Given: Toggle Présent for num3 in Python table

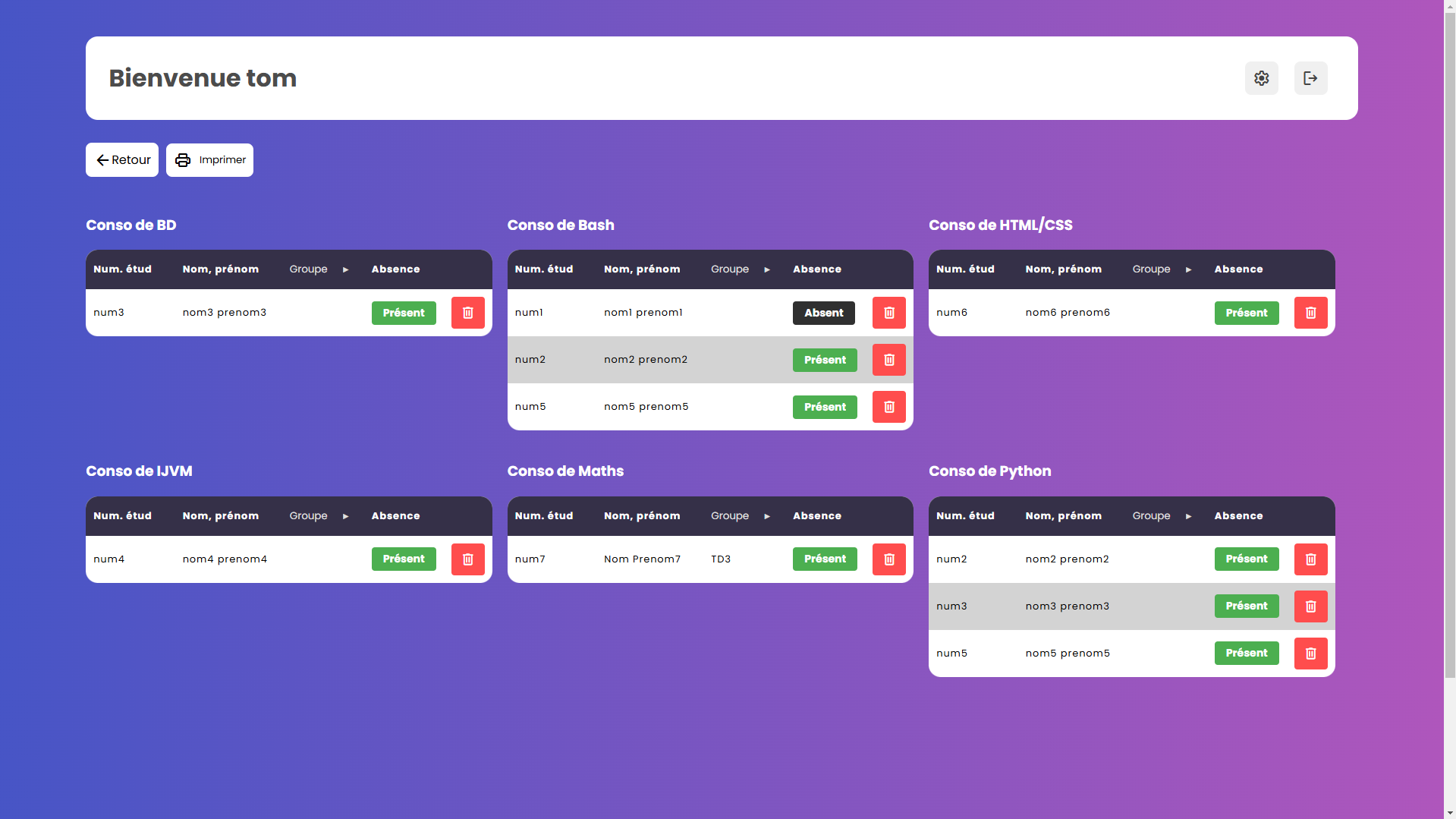Looking at the screenshot, I should (x=1246, y=606).
